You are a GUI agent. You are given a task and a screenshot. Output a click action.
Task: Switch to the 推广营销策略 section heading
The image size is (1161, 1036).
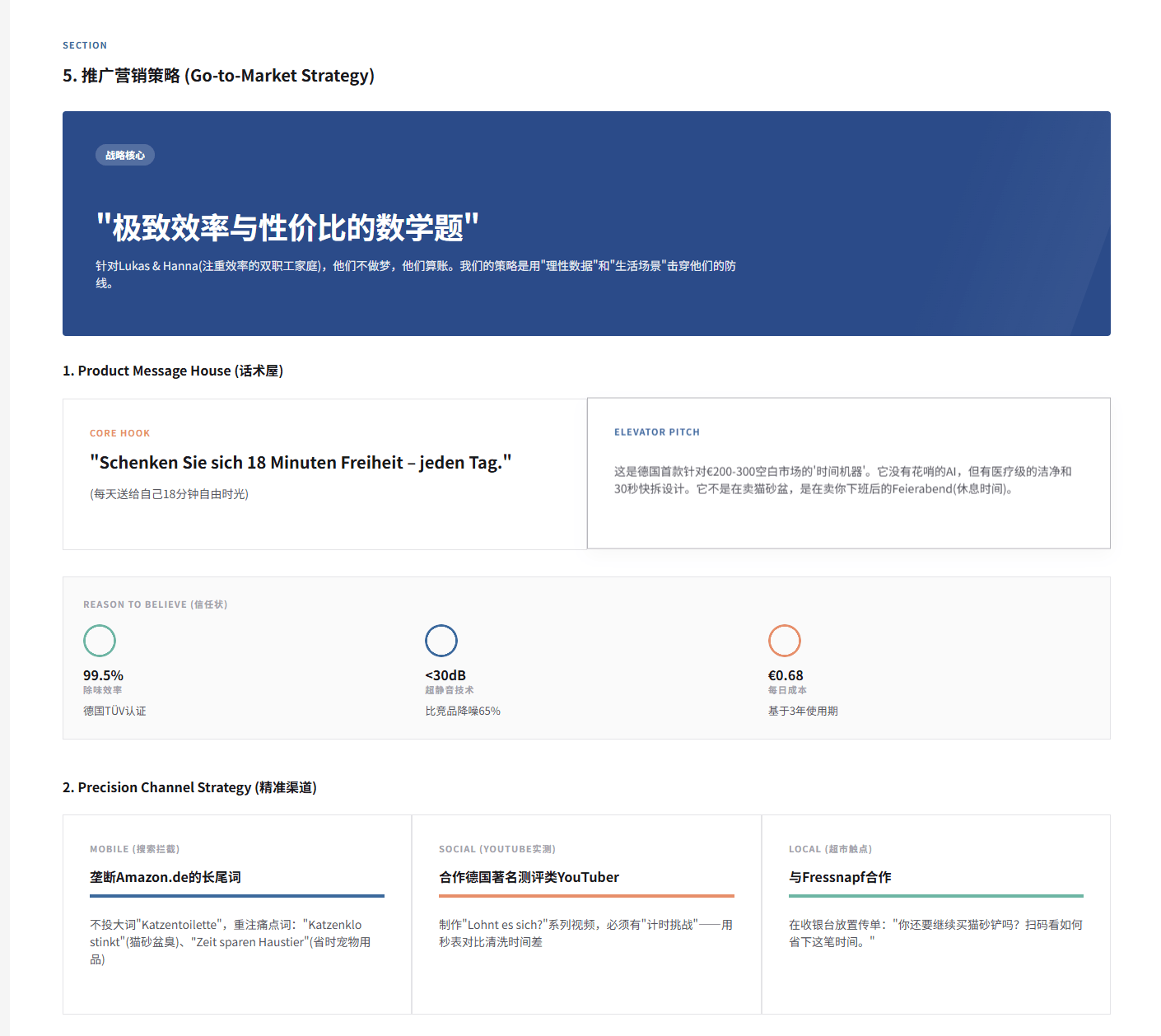pos(217,75)
